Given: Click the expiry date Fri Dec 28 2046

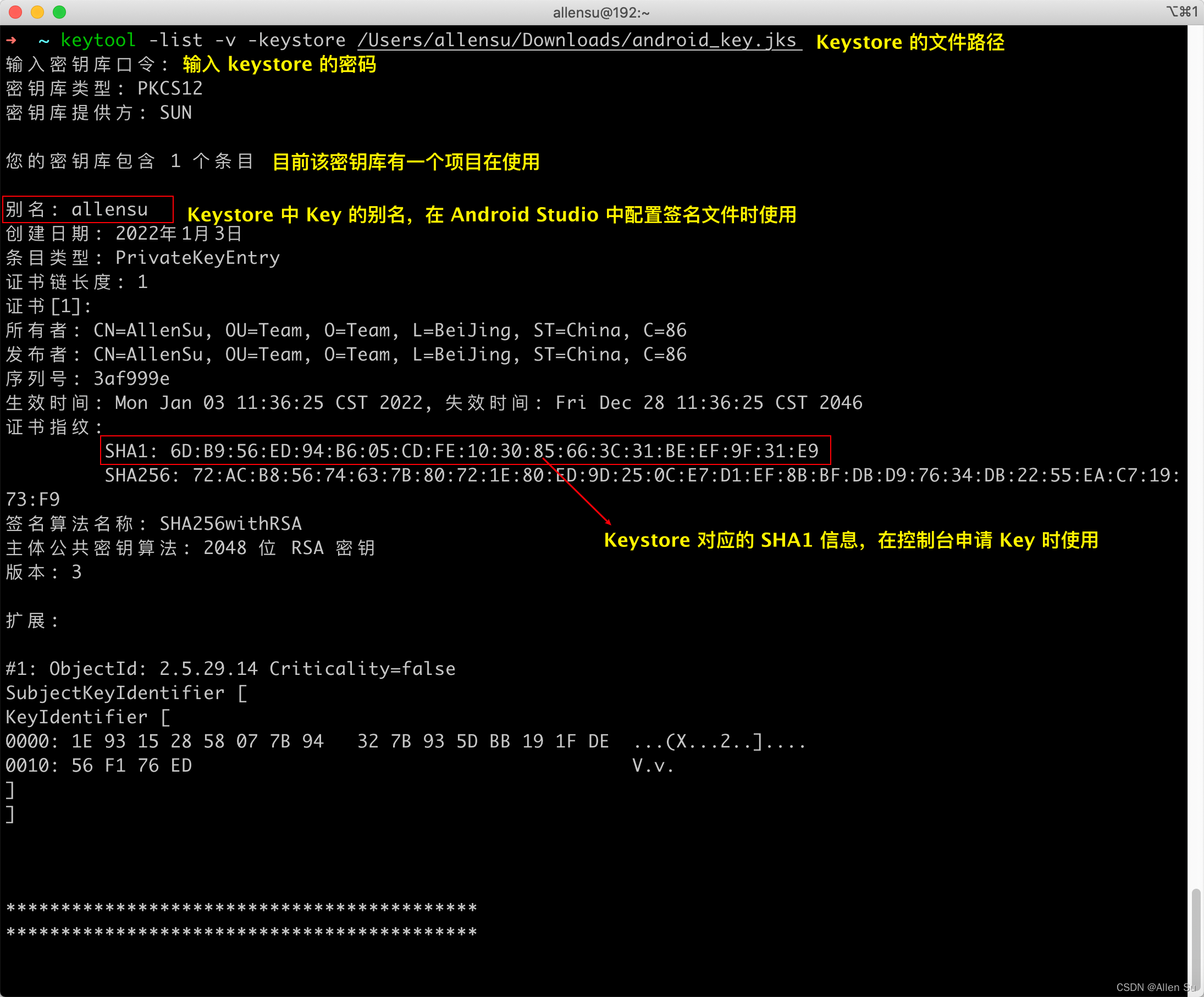Looking at the screenshot, I should [709, 403].
